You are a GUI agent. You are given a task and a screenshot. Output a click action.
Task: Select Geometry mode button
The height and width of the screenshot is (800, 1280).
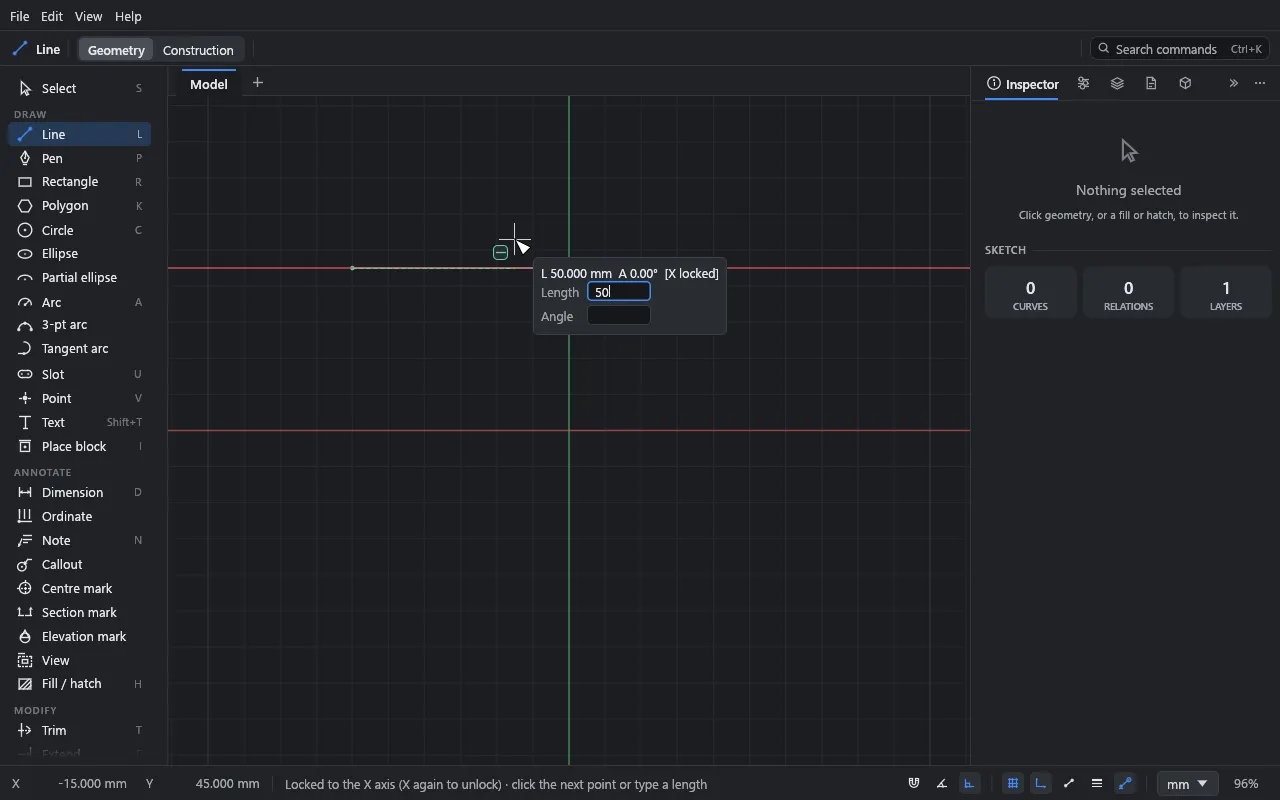tap(116, 50)
